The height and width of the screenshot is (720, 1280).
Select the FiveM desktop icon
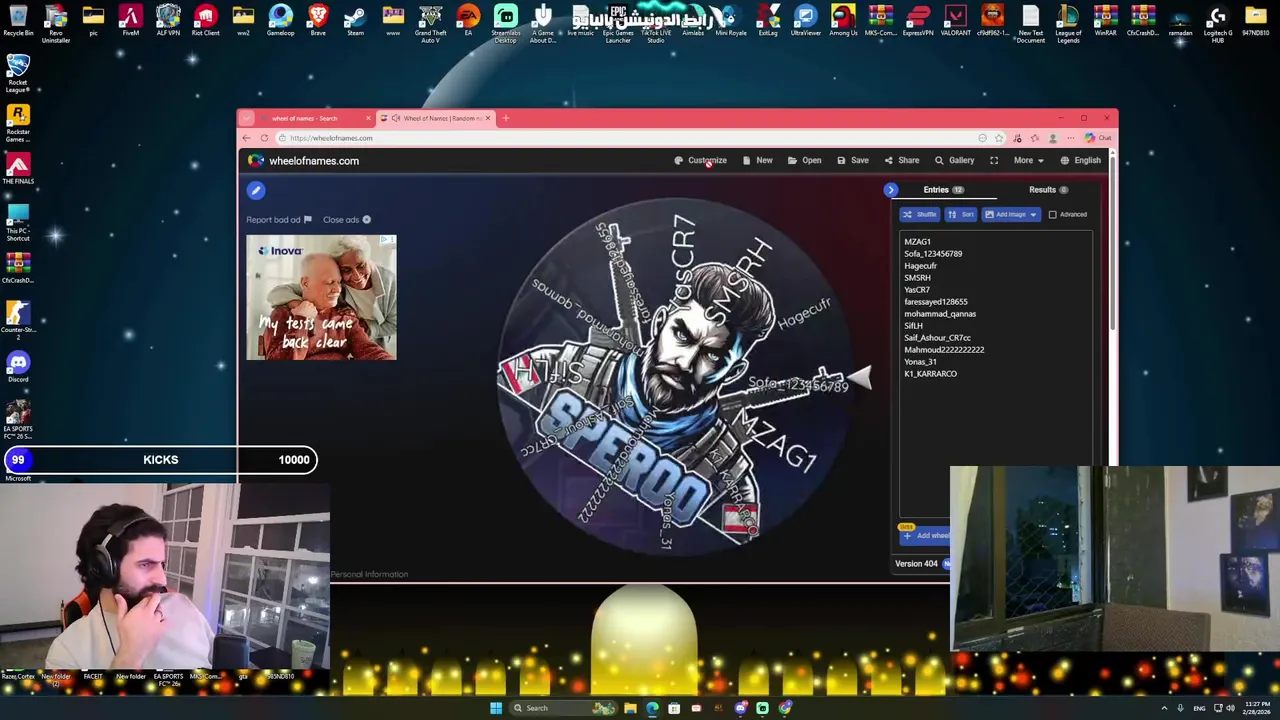click(130, 20)
